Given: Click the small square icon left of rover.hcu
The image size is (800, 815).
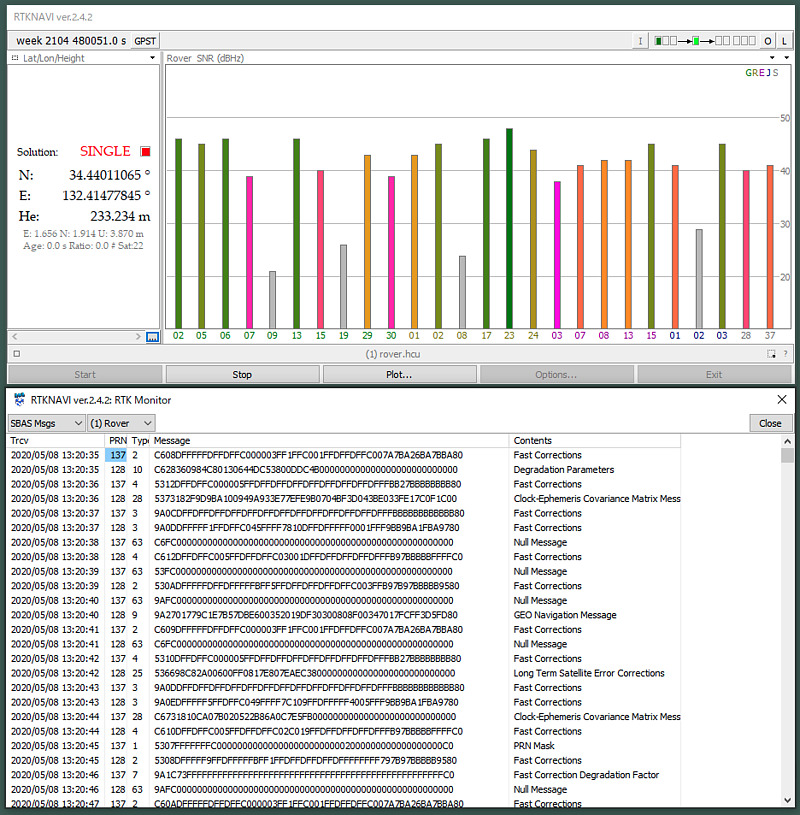Looking at the screenshot, I should click(17, 354).
